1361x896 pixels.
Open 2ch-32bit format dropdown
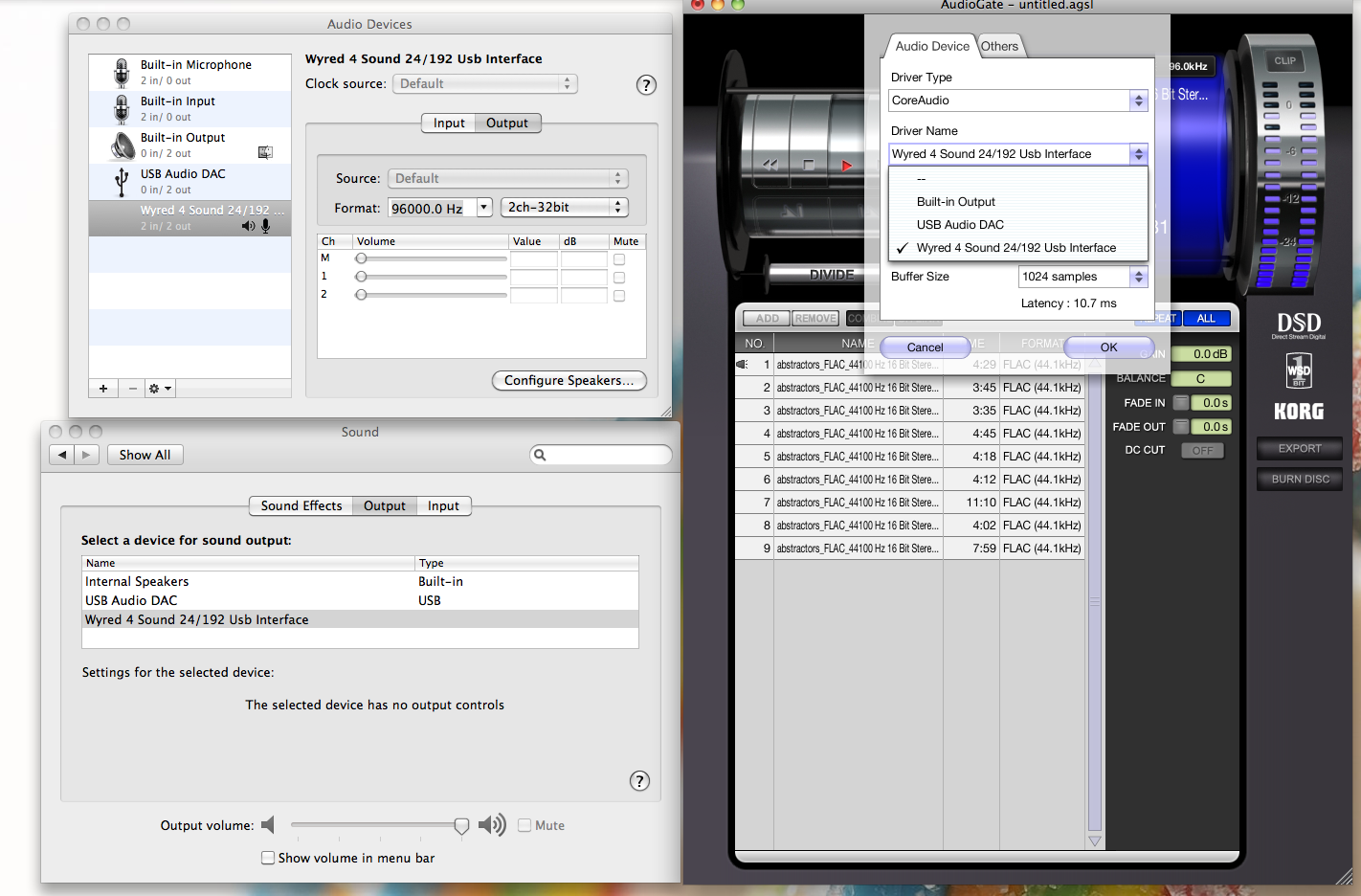565,208
